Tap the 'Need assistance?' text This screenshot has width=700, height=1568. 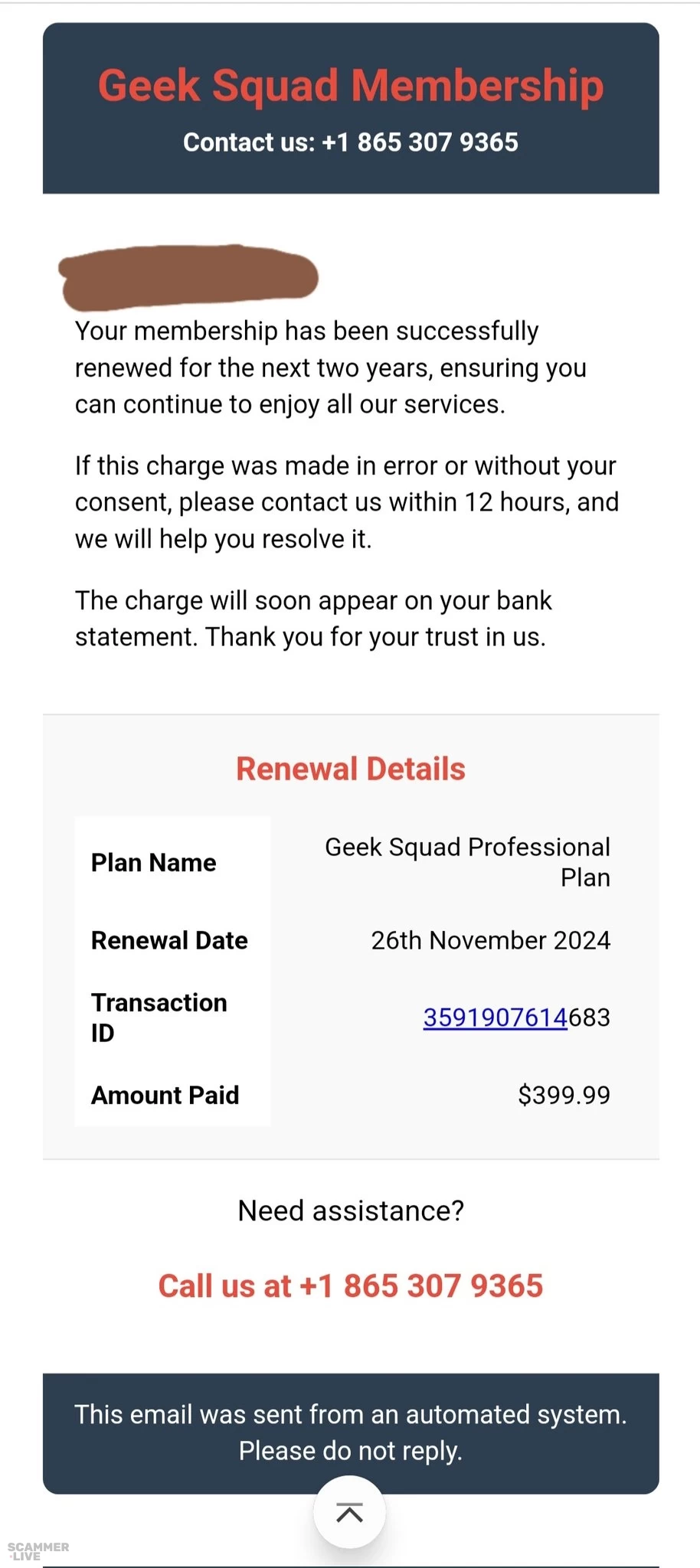click(351, 1210)
